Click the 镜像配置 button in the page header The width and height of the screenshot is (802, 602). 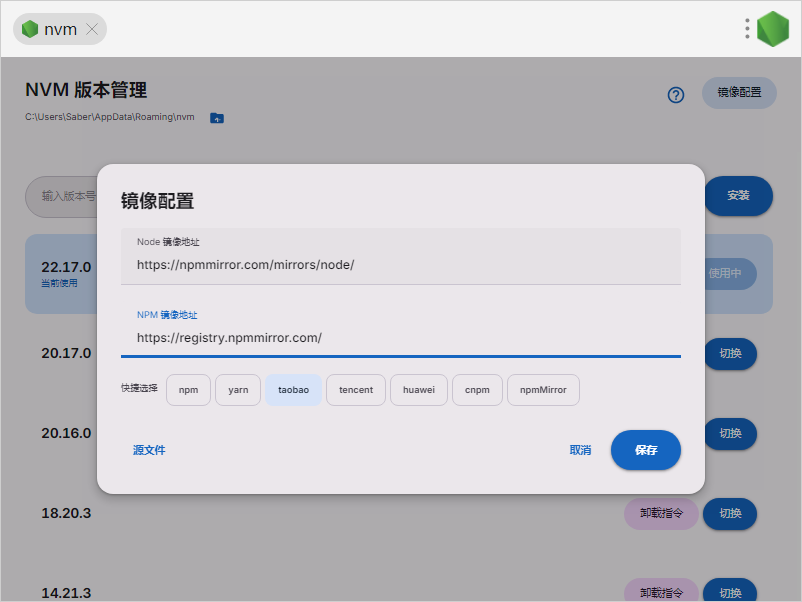(x=739, y=93)
